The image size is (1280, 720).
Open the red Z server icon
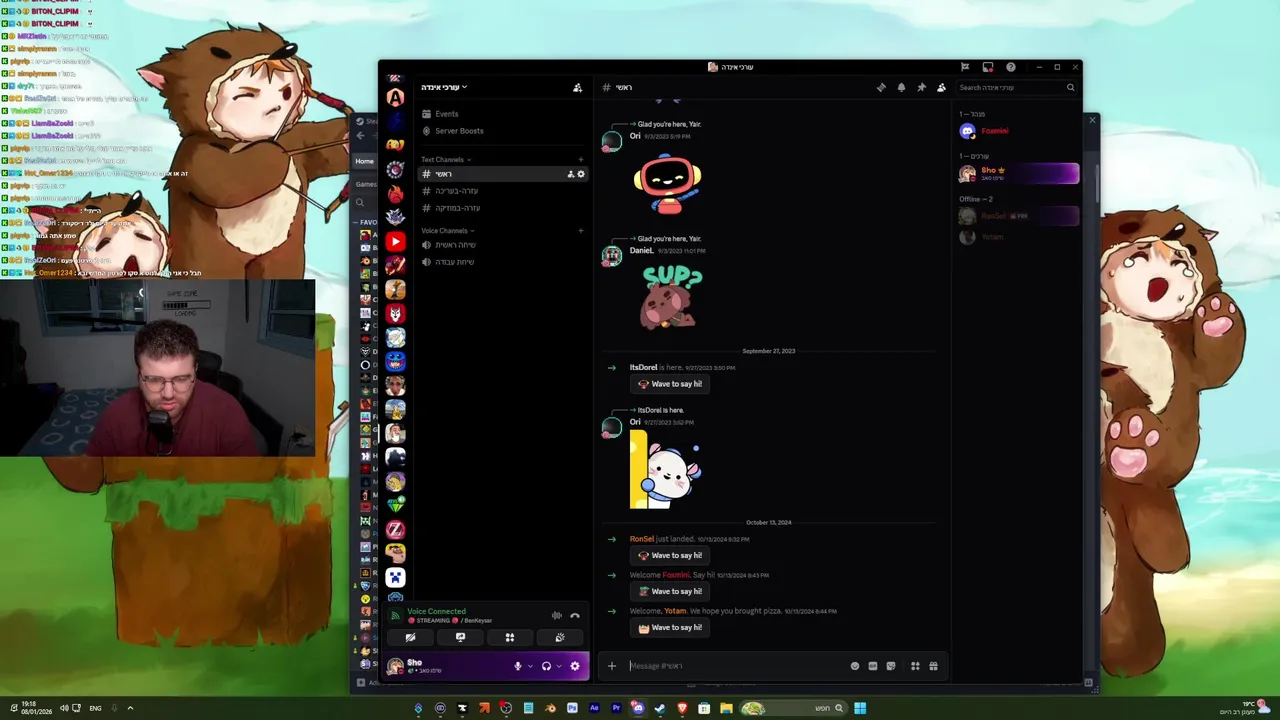tap(396, 529)
